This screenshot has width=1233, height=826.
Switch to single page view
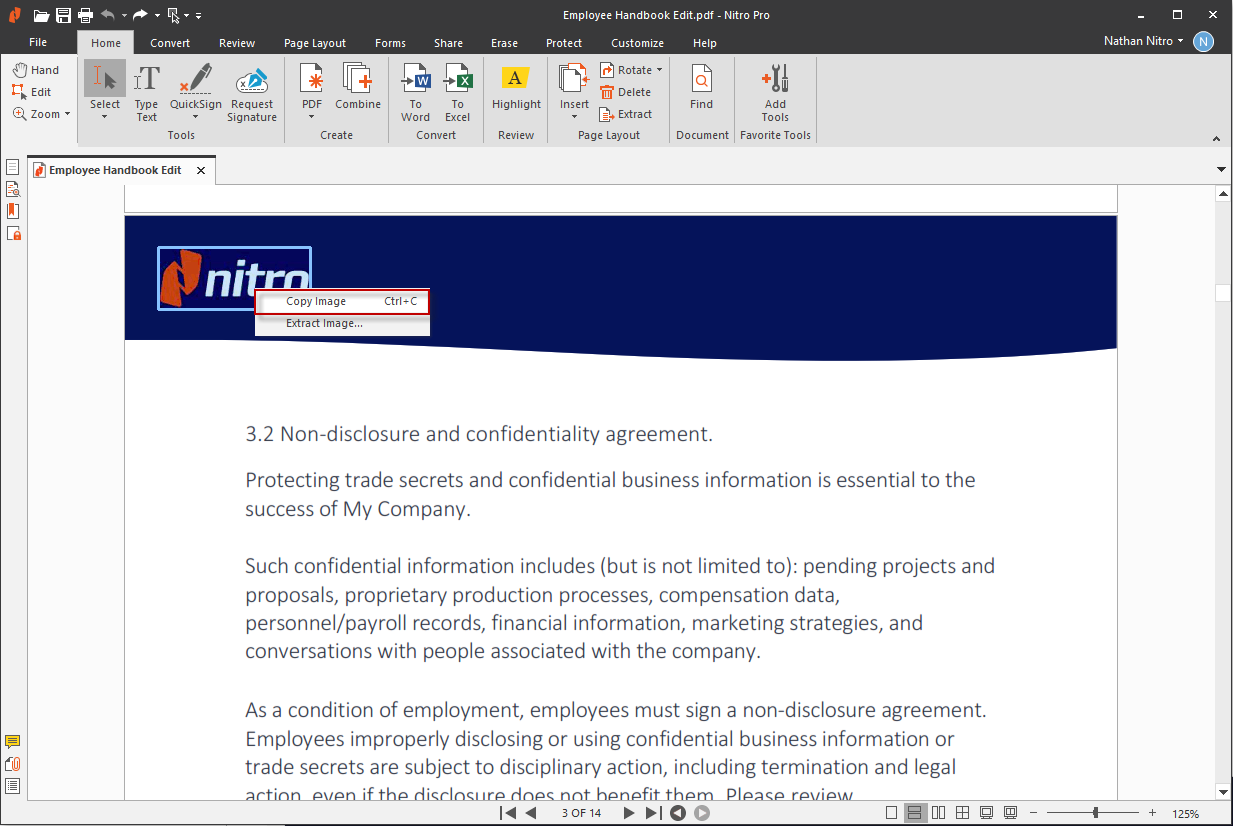[892, 813]
